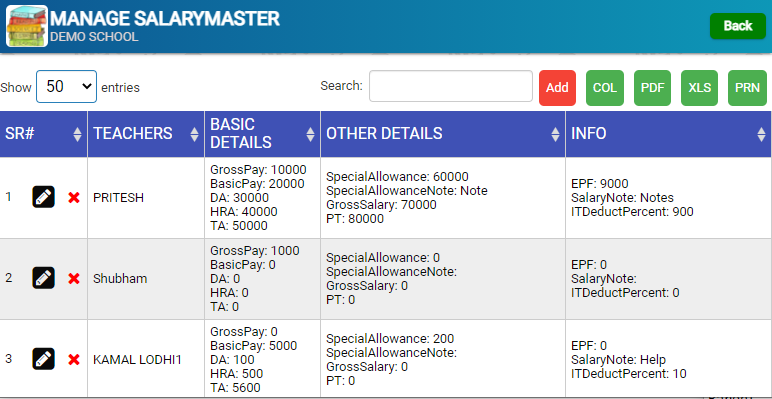This screenshot has height=399, width=772.
Task: Click GrossSalary: 70000 text
Action: click(382, 204)
